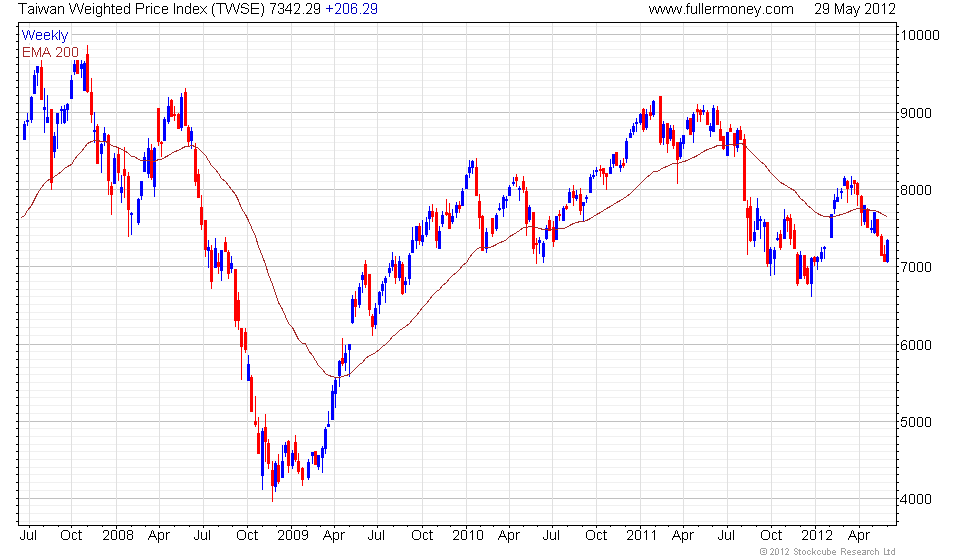The height and width of the screenshot is (560, 980).
Task: Click the Apr label after 2009
Action: point(334,536)
